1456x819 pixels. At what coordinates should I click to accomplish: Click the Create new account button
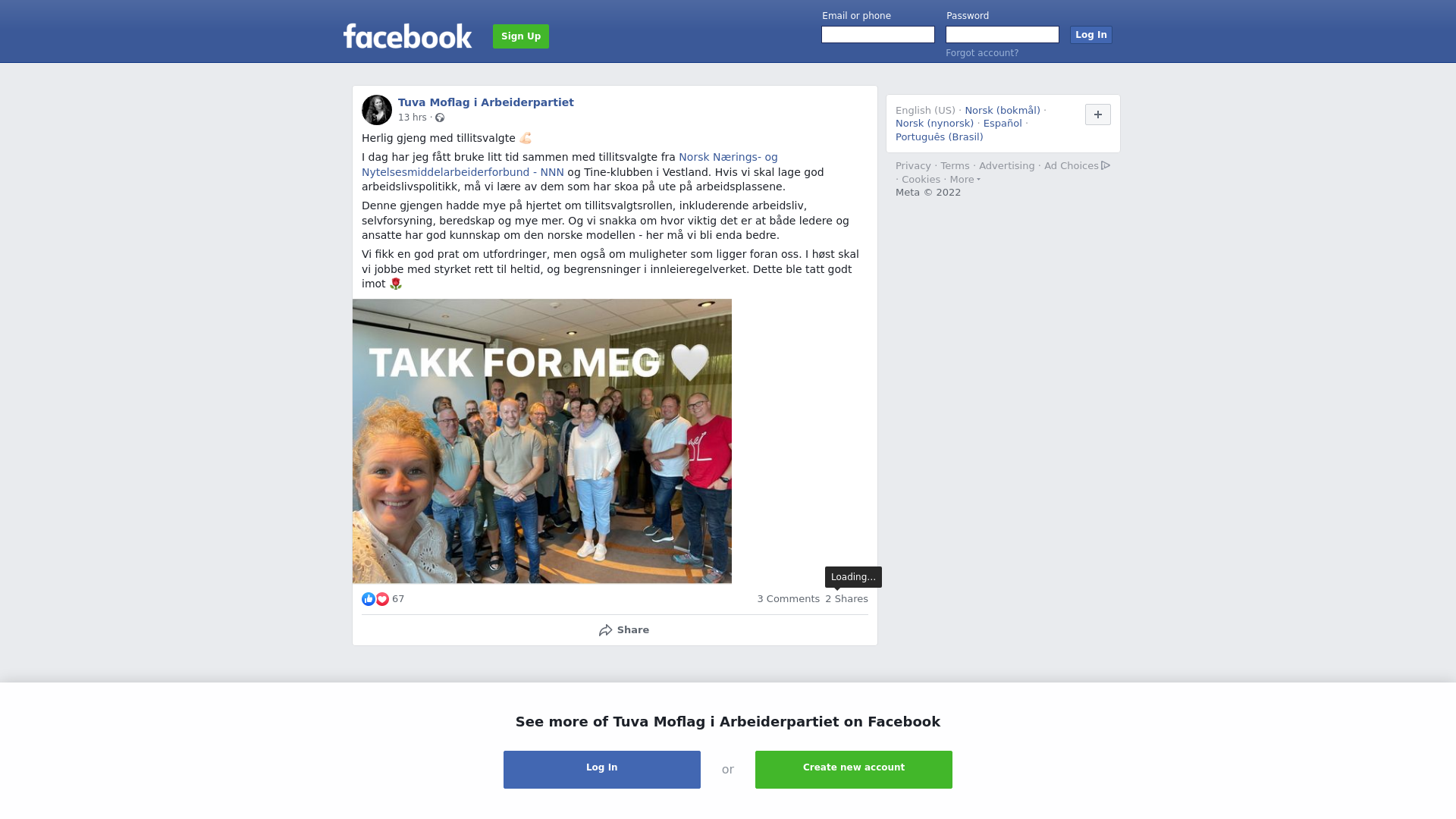click(x=854, y=770)
